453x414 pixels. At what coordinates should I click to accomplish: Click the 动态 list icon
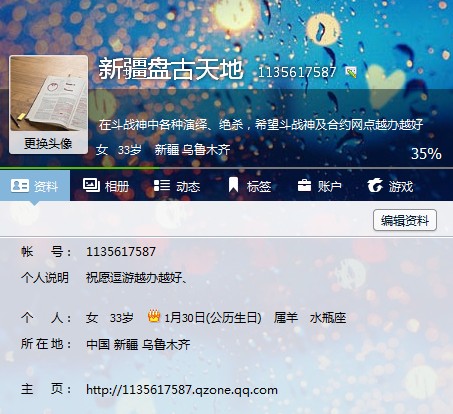tap(162, 186)
